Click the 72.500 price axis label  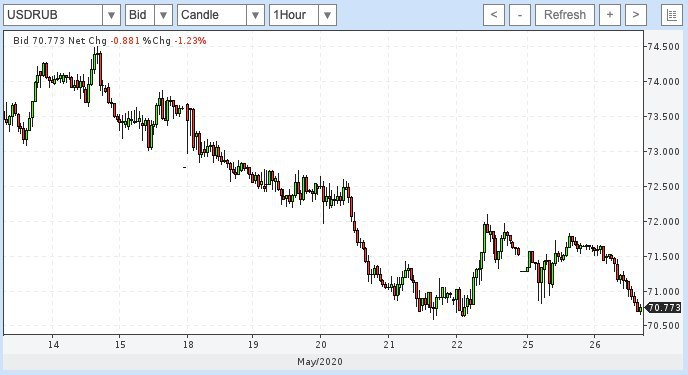coord(663,187)
